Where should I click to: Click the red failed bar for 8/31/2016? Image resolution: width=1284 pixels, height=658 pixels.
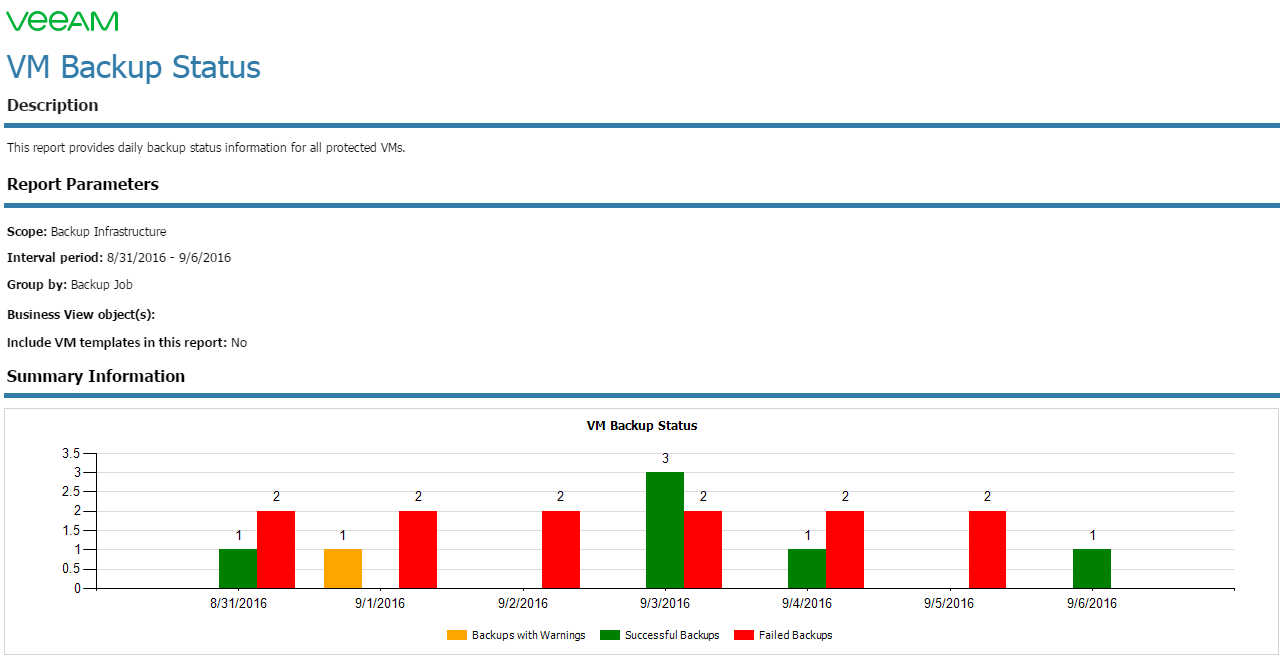(276, 550)
